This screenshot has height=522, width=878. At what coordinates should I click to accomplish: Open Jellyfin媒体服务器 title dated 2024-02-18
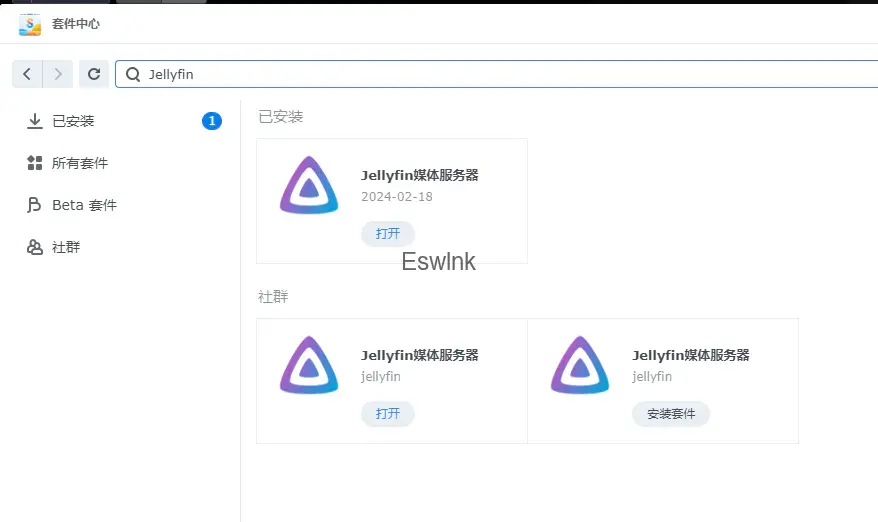coord(419,175)
